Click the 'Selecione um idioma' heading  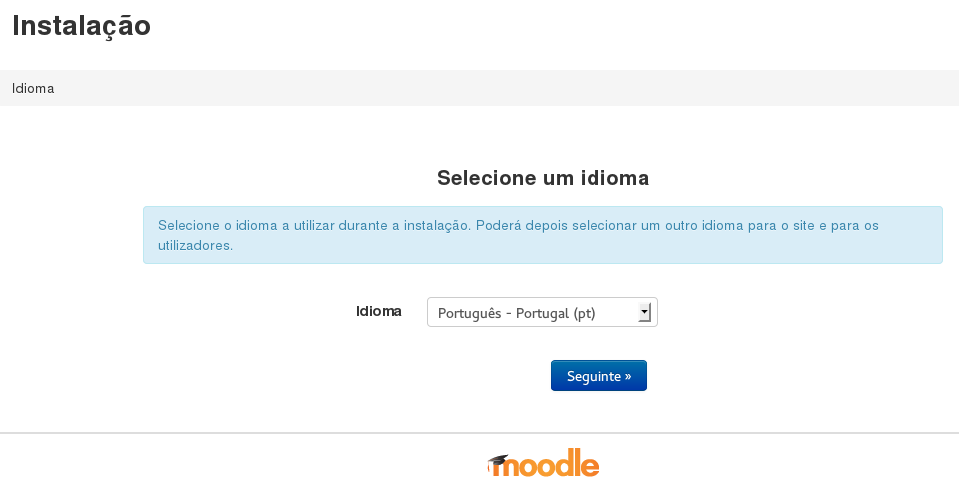[x=542, y=177]
